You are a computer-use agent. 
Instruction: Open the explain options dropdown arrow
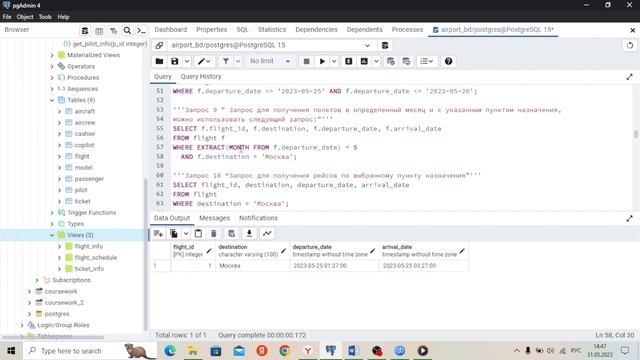coord(376,61)
